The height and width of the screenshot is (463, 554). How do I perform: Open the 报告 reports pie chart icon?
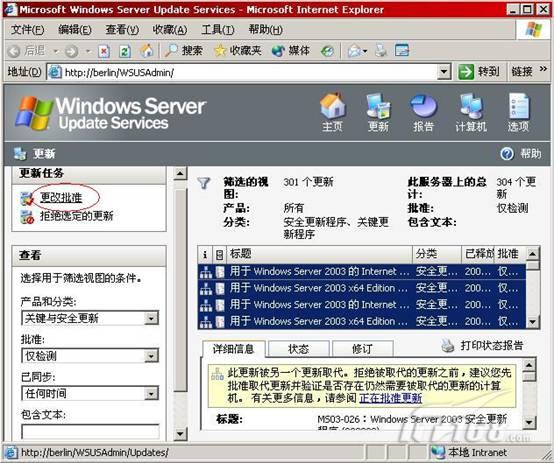point(423,105)
